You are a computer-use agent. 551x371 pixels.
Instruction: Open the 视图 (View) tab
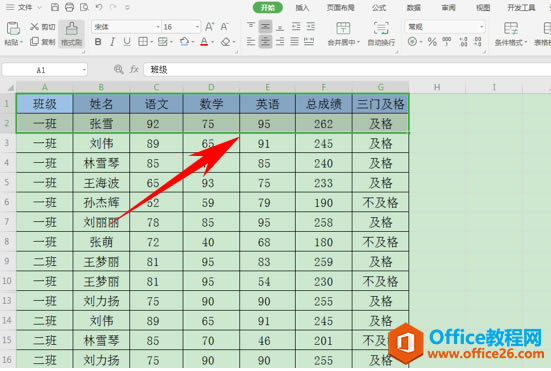point(483,7)
